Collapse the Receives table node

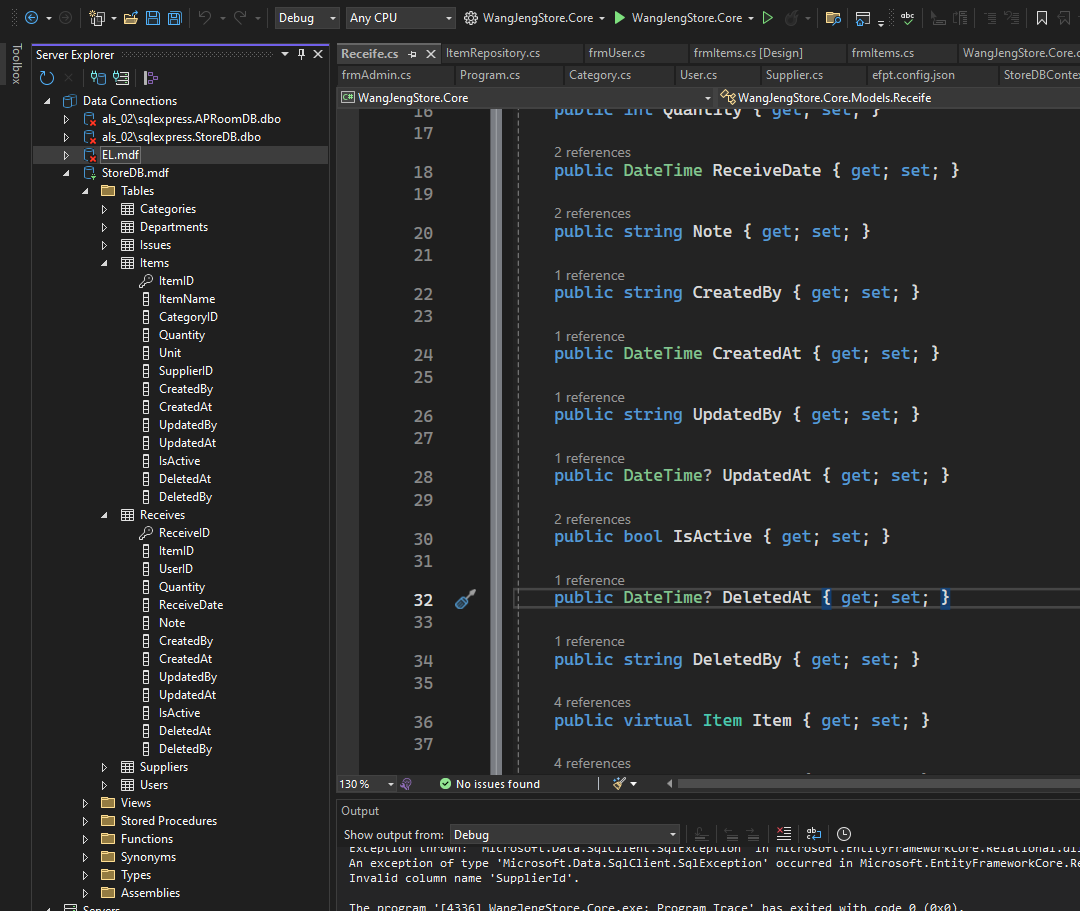[105, 515]
